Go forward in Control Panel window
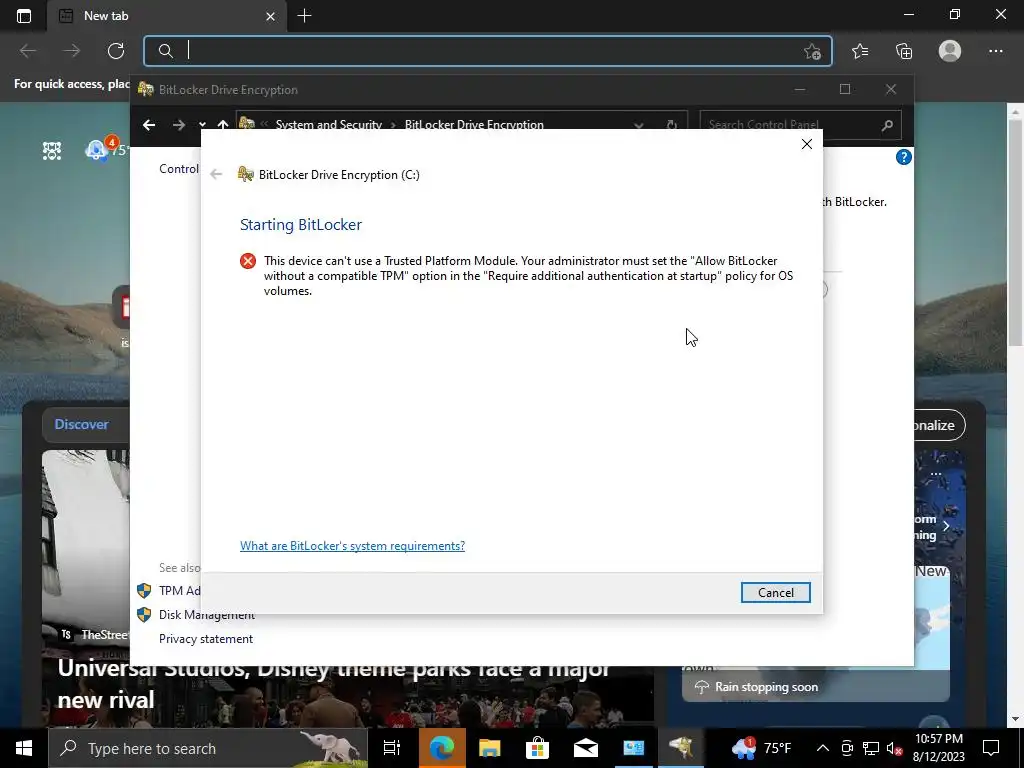The image size is (1024, 768). (178, 125)
